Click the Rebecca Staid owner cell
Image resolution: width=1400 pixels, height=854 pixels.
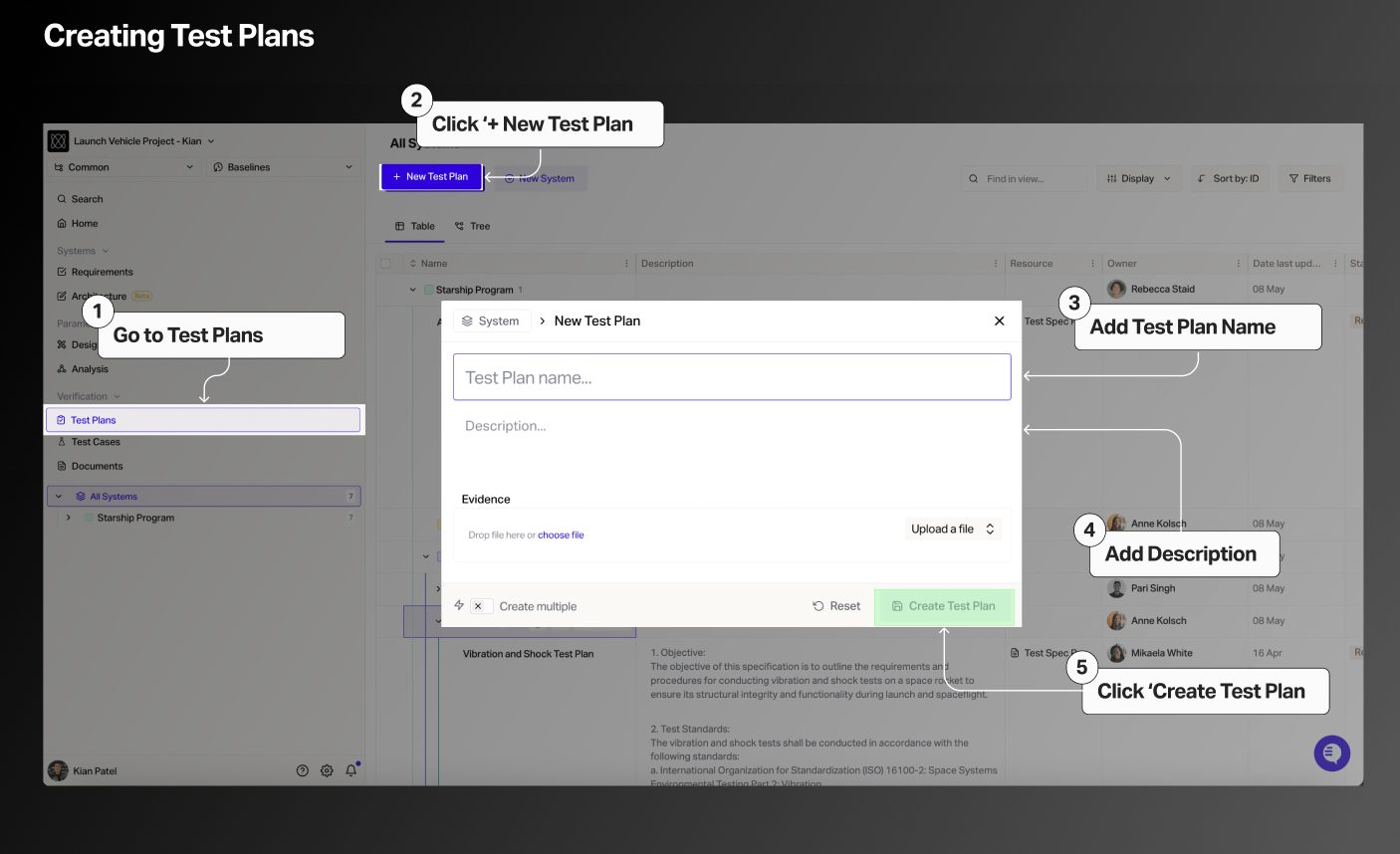coord(1151,290)
